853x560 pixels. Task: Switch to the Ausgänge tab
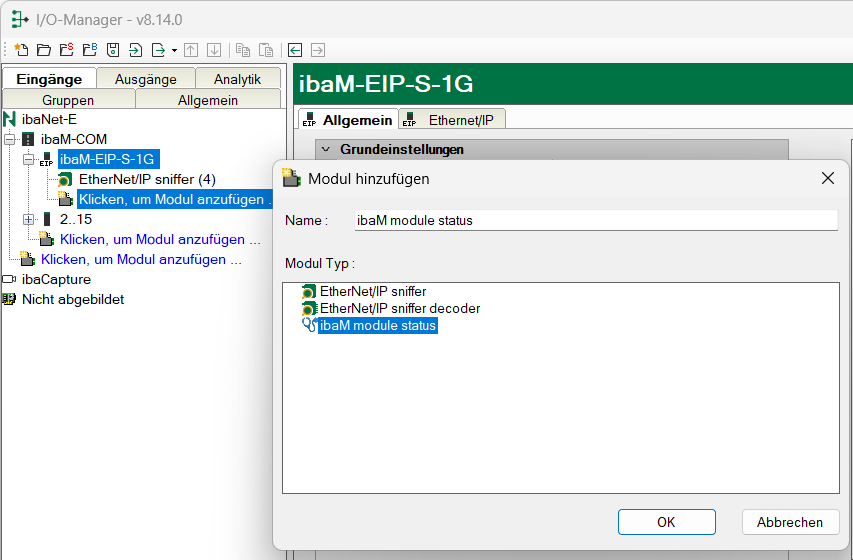(146, 79)
